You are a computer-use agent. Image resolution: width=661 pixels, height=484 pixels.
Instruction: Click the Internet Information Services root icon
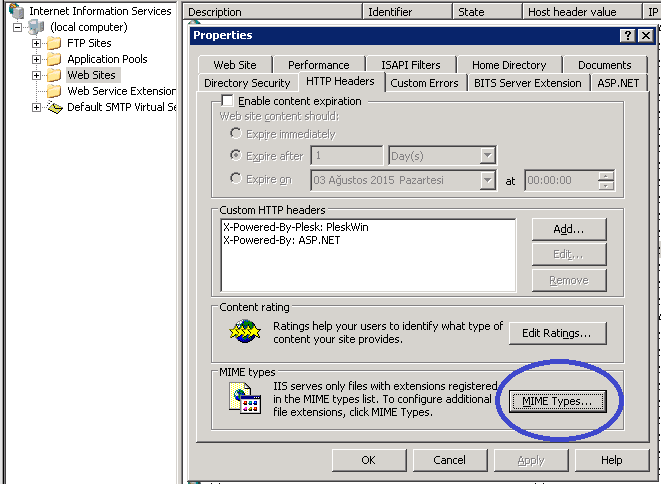(x=17, y=11)
